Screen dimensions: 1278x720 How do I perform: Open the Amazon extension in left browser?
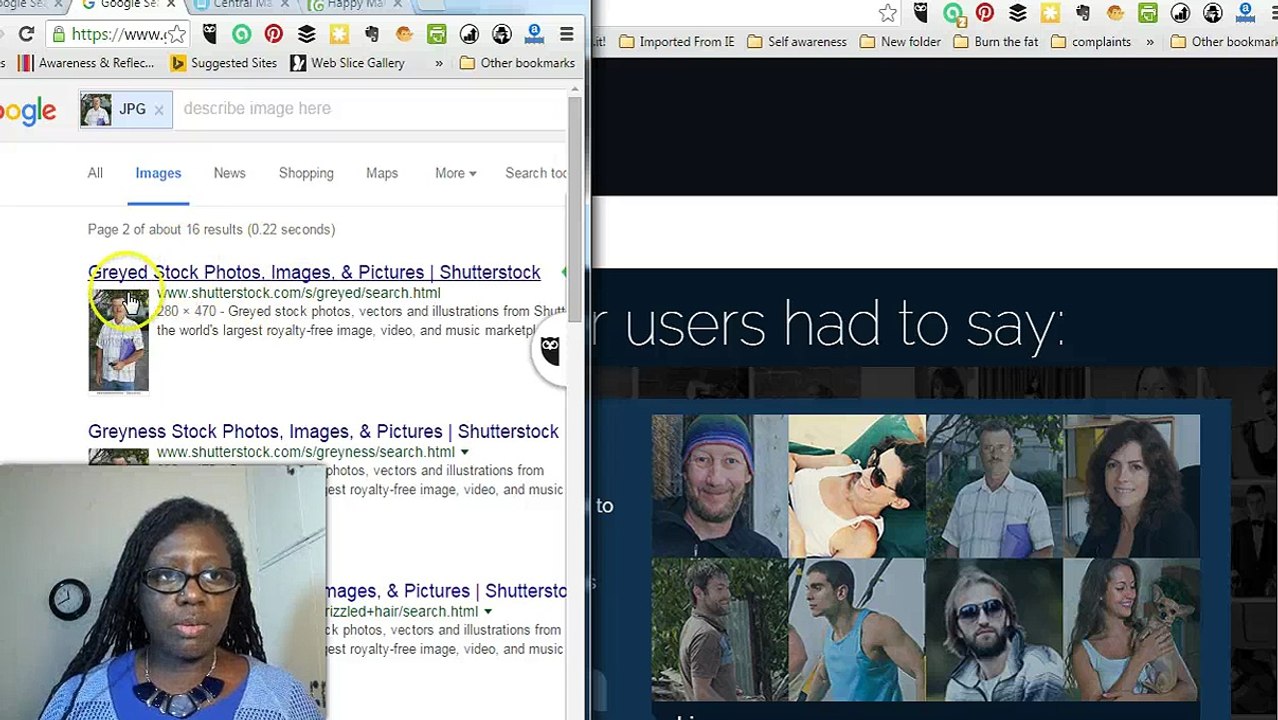[x=534, y=34]
